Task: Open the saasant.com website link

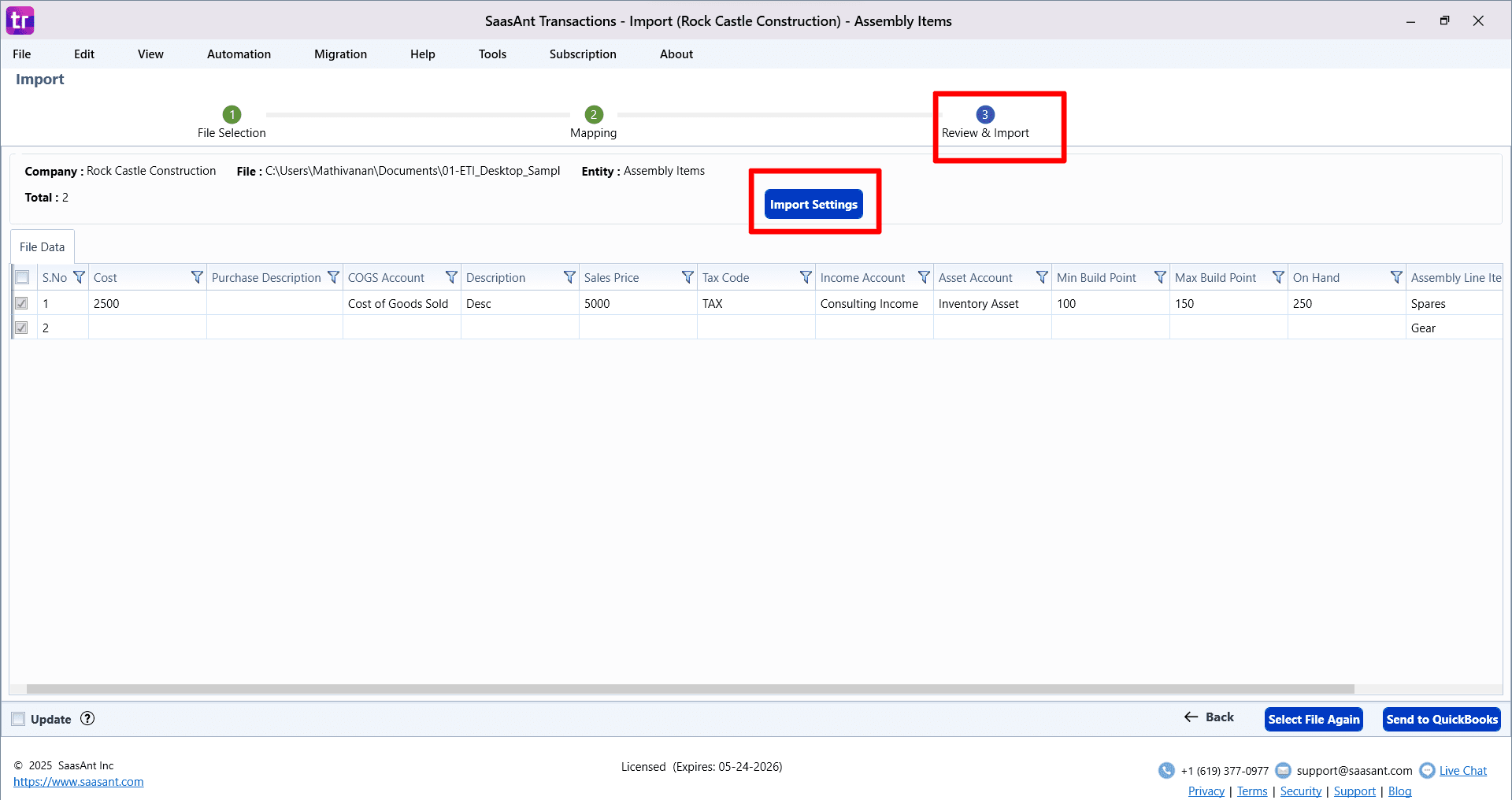Action: (x=79, y=782)
